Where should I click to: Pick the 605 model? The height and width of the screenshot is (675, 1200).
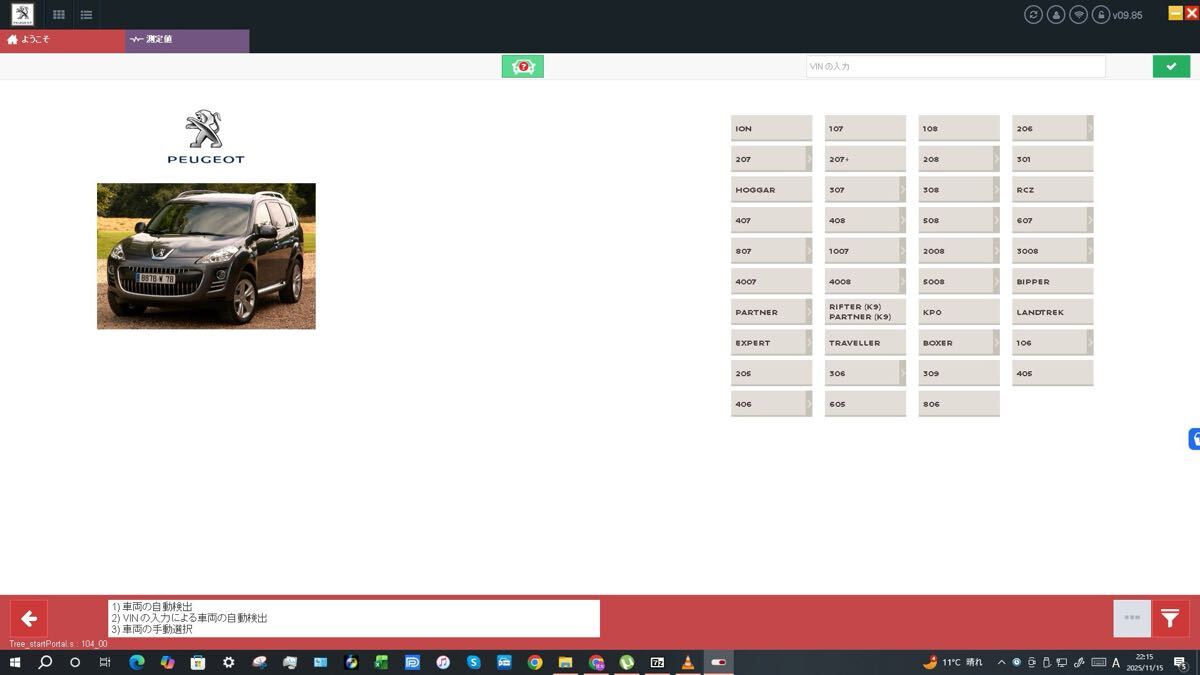[x=865, y=404]
